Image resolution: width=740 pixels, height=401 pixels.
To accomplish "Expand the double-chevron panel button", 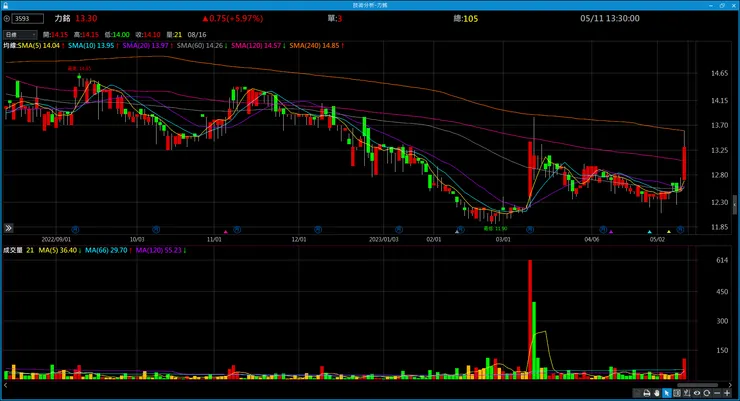I will [8, 228].
